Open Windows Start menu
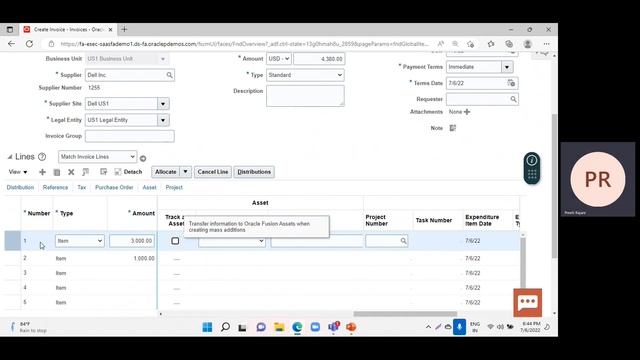Viewport: 640px width, 360px height. [207, 327]
